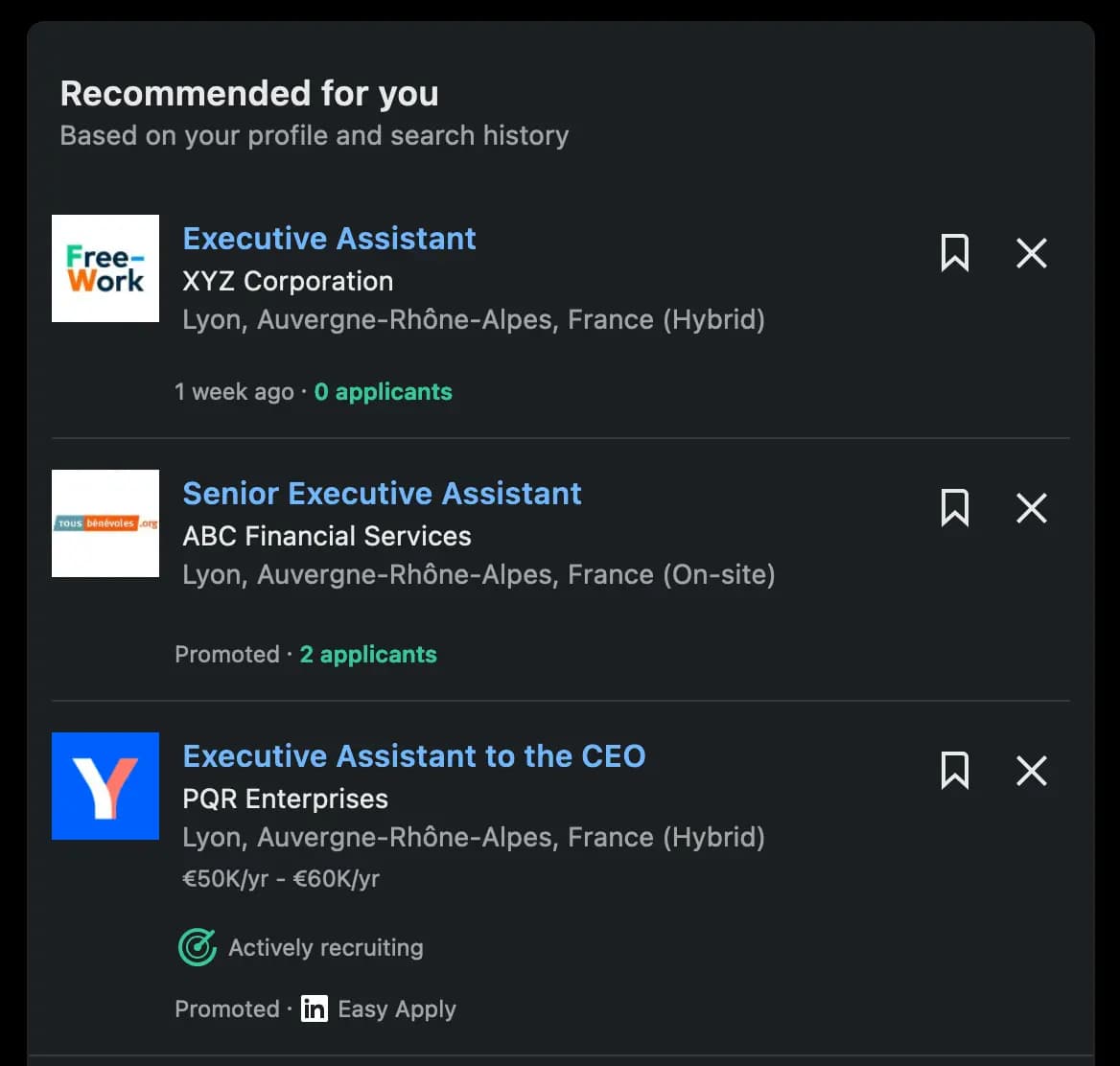View the 2 applicants link
This screenshot has width=1120, height=1066.
click(368, 654)
